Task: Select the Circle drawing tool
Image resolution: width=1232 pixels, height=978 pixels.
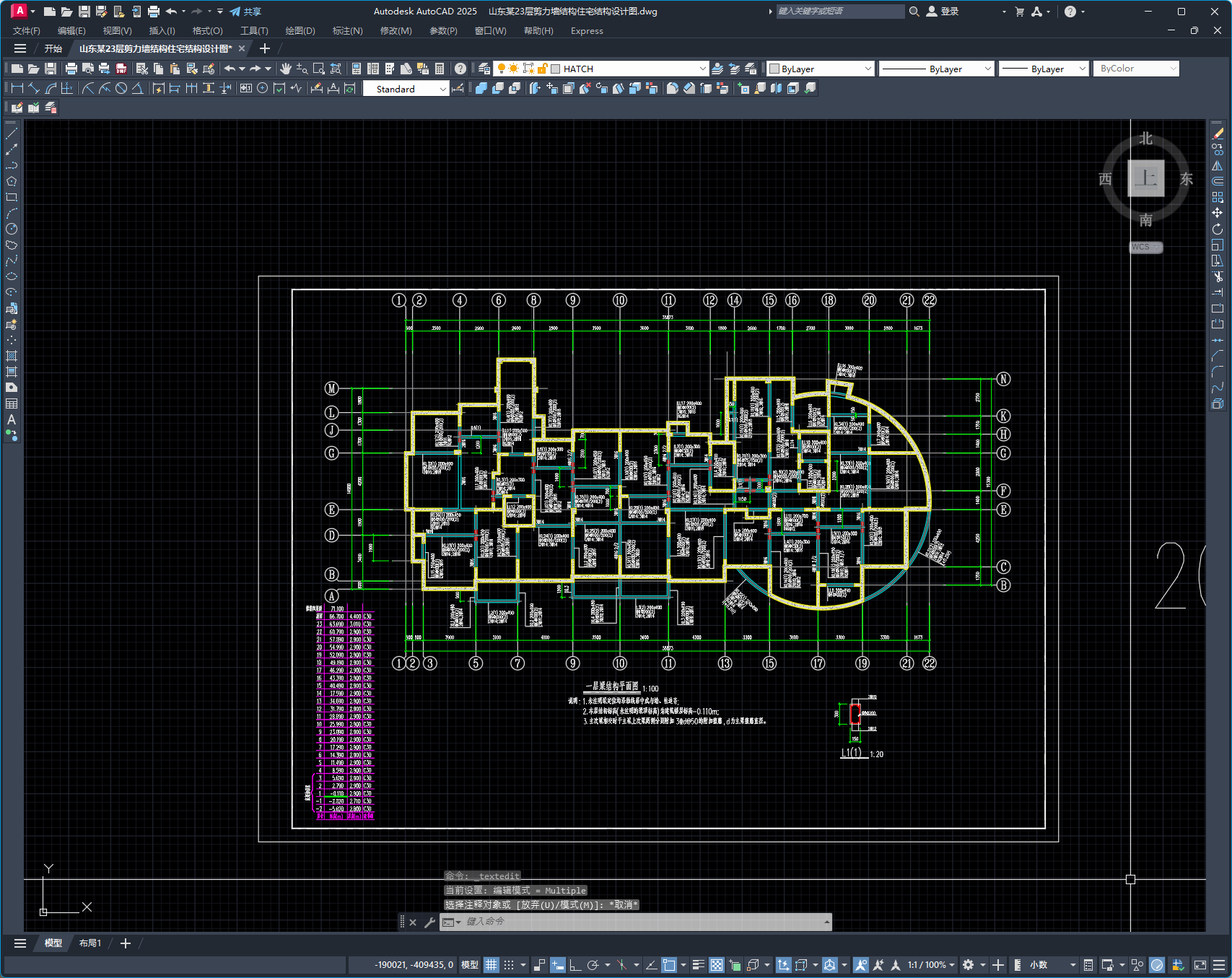Action: tap(12, 229)
